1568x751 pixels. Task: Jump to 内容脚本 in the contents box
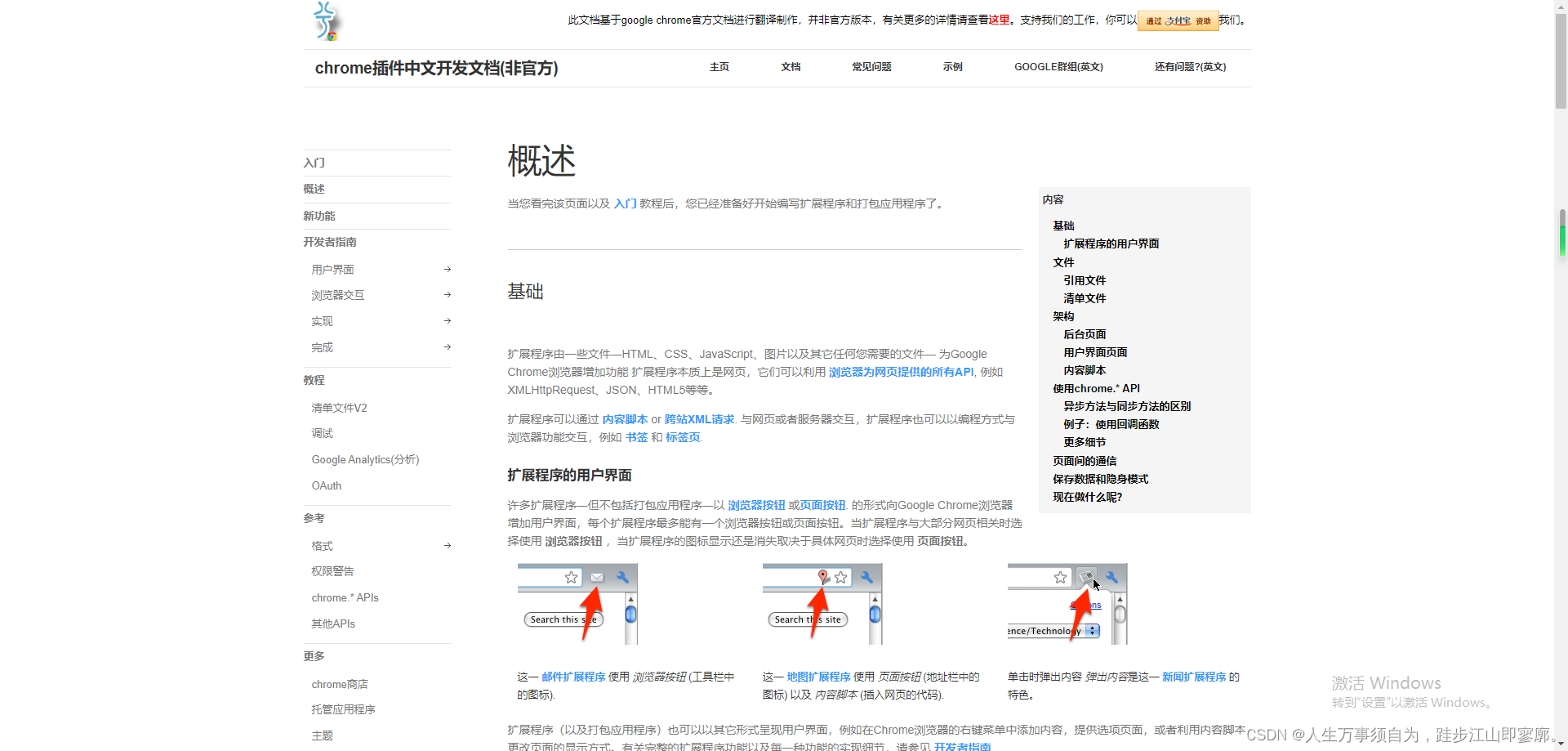point(1085,370)
